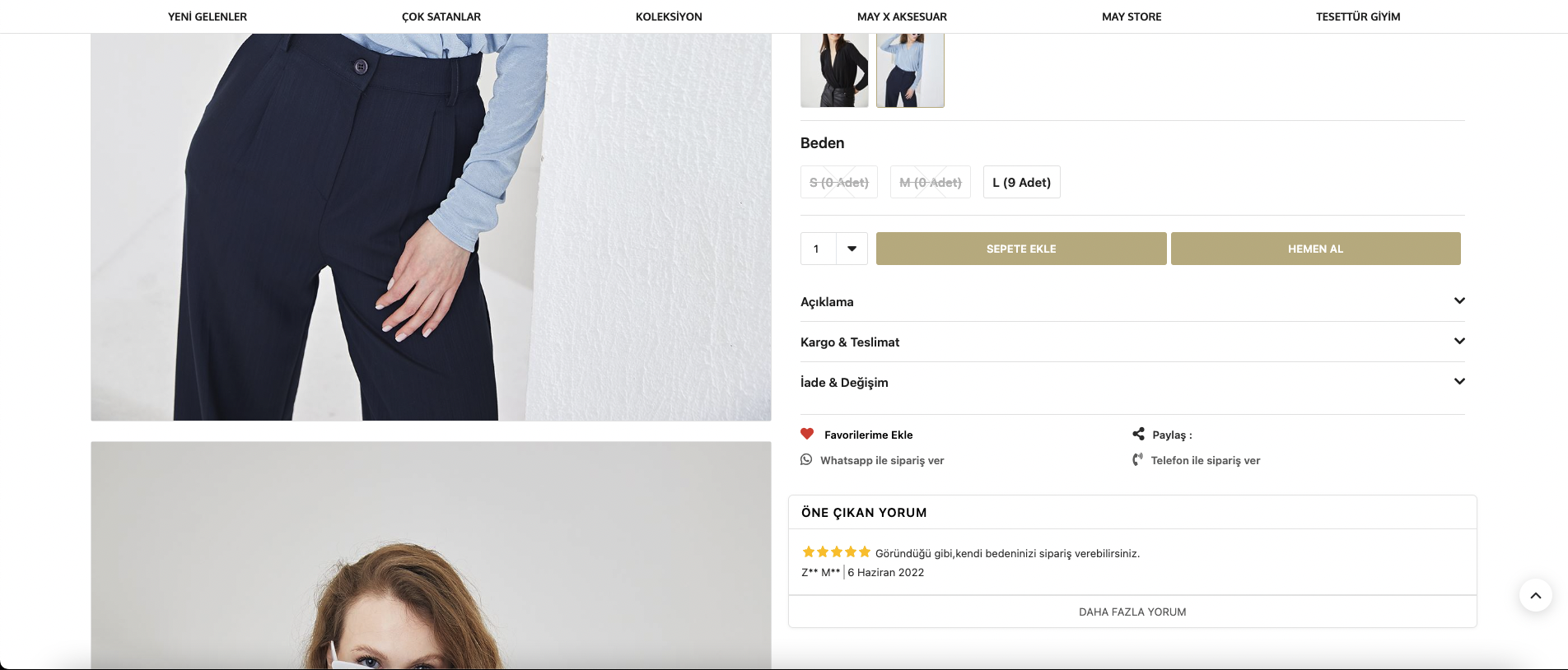1568x670 pixels.
Task: Expand the İade & Değişim section
Action: (x=1458, y=382)
